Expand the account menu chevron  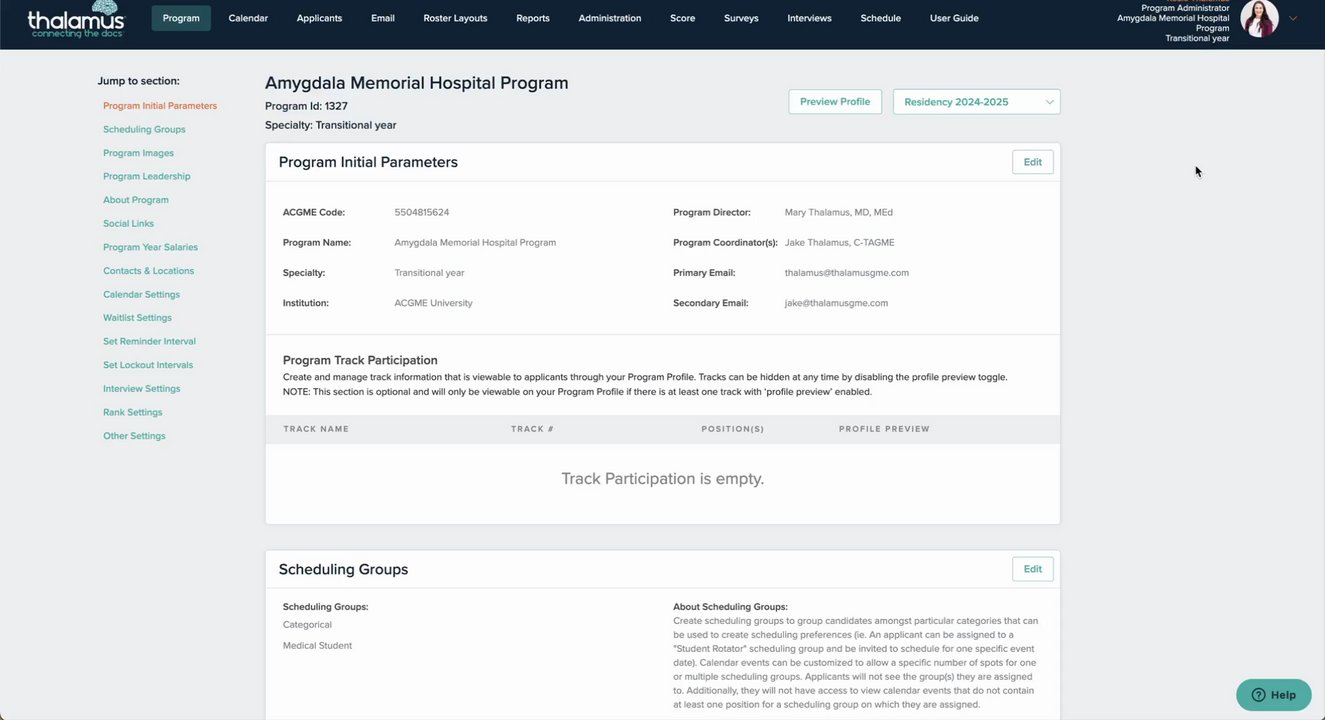[x=1293, y=18]
